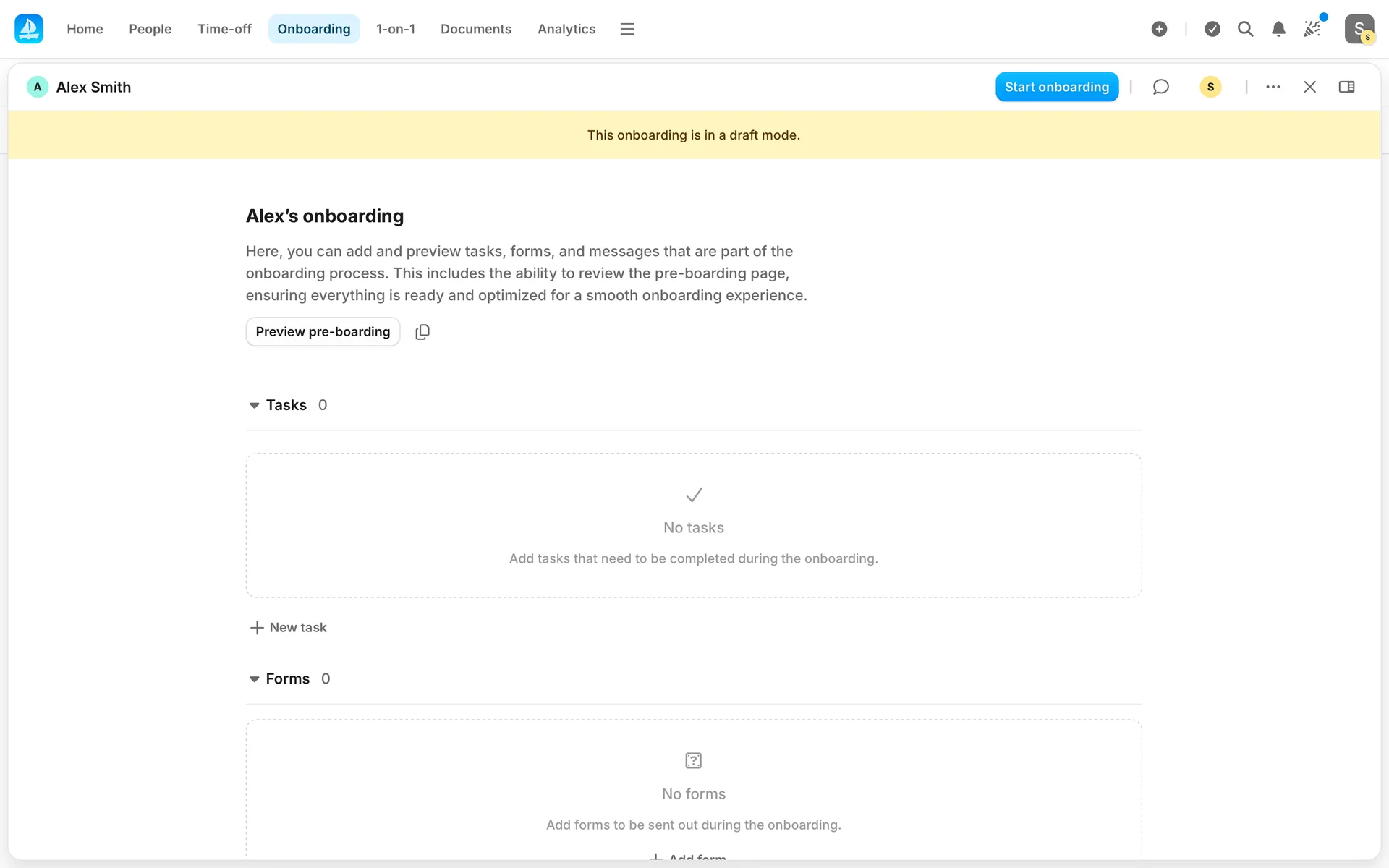Viewport: 1389px width, 868px height.
Task: Copy the pre-boarding link icon
Action: (422, 332)
